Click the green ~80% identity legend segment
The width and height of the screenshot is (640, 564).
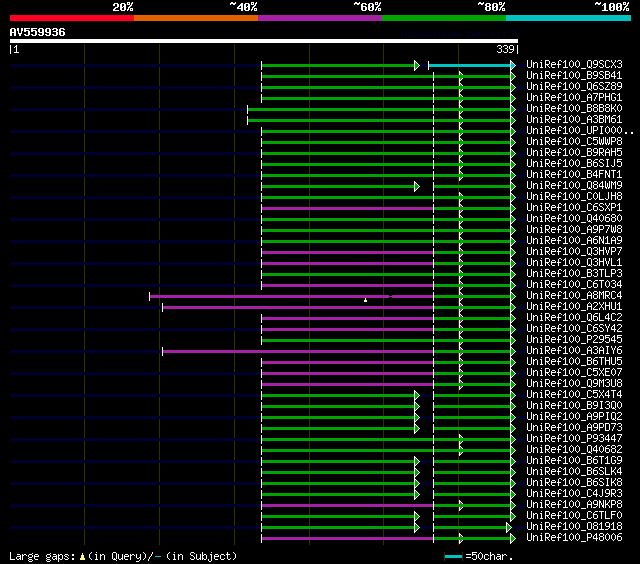(x=444, y=18)
